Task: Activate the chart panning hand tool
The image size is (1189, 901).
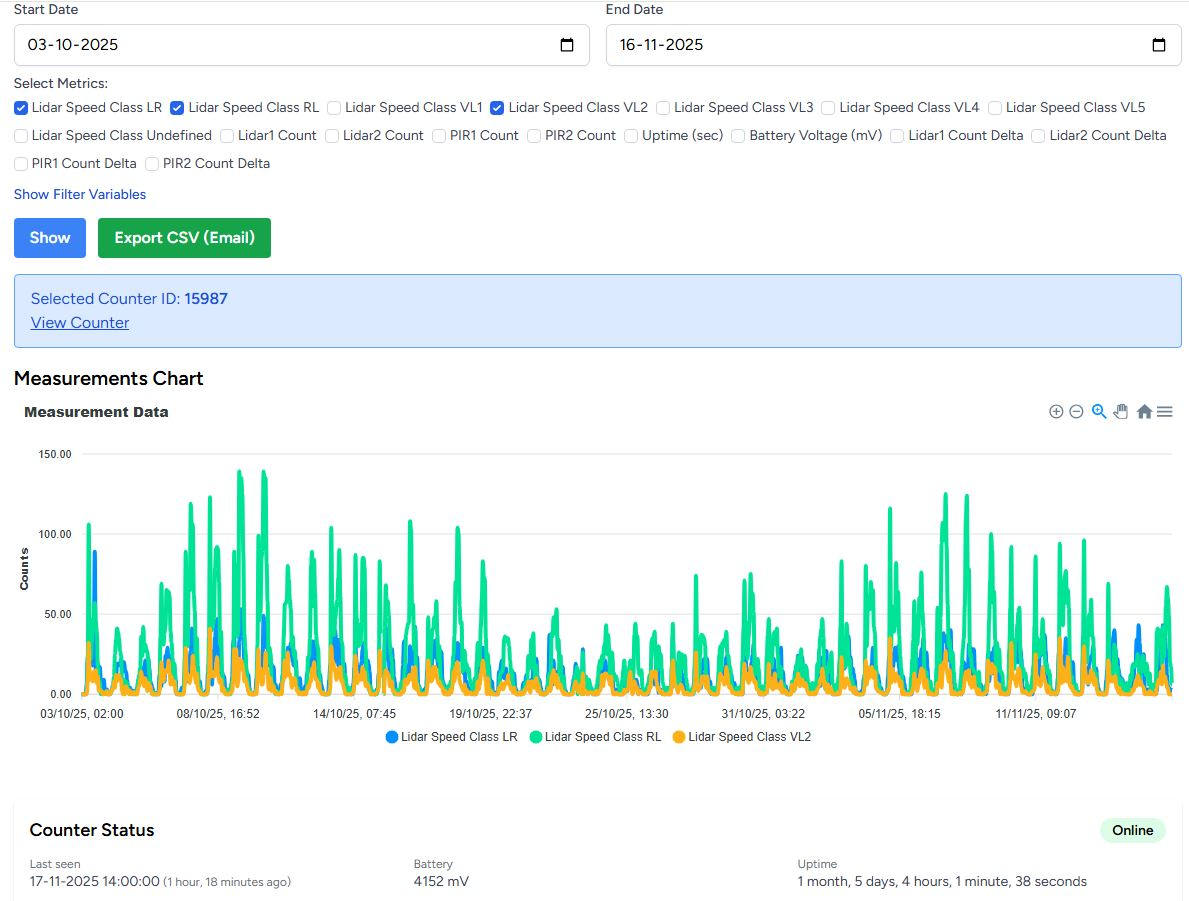Action: click(1121, 412)
